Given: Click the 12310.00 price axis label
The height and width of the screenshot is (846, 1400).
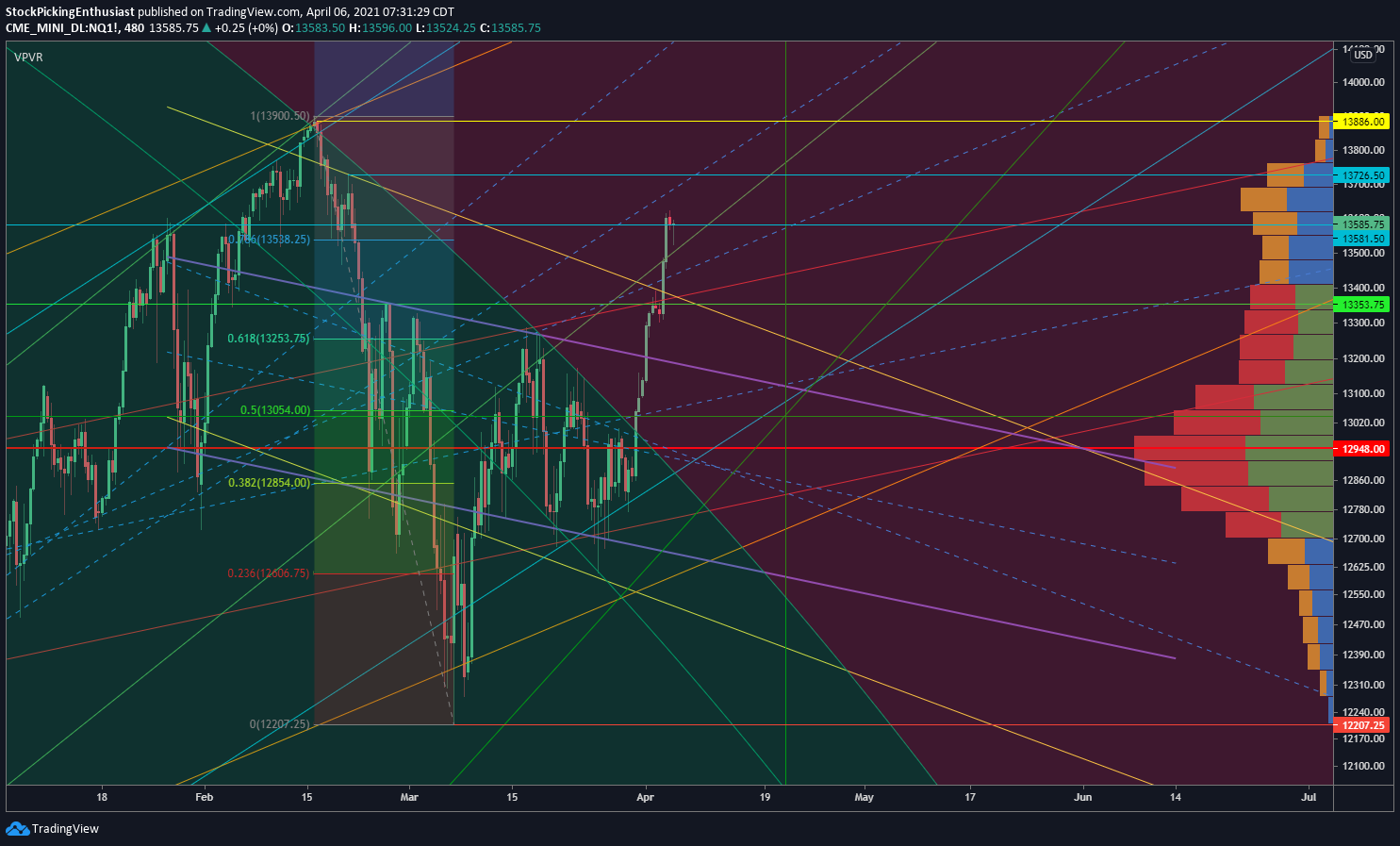Looking at the screenshot, I should tap(1363, 685).
